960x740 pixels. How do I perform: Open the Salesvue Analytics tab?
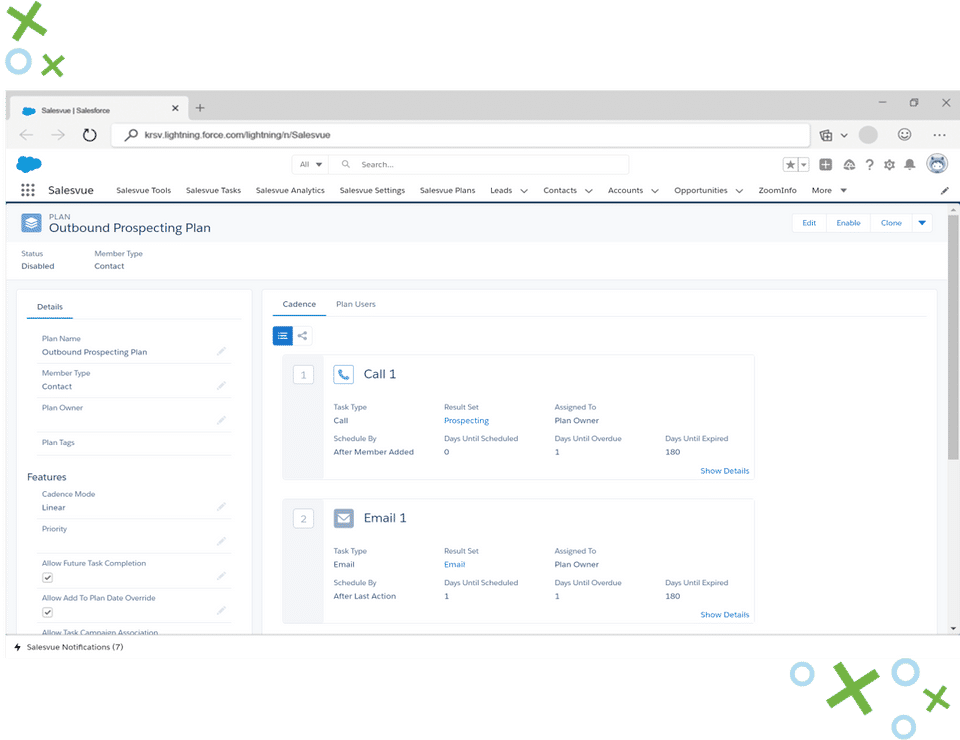click(x=290, y=190)
